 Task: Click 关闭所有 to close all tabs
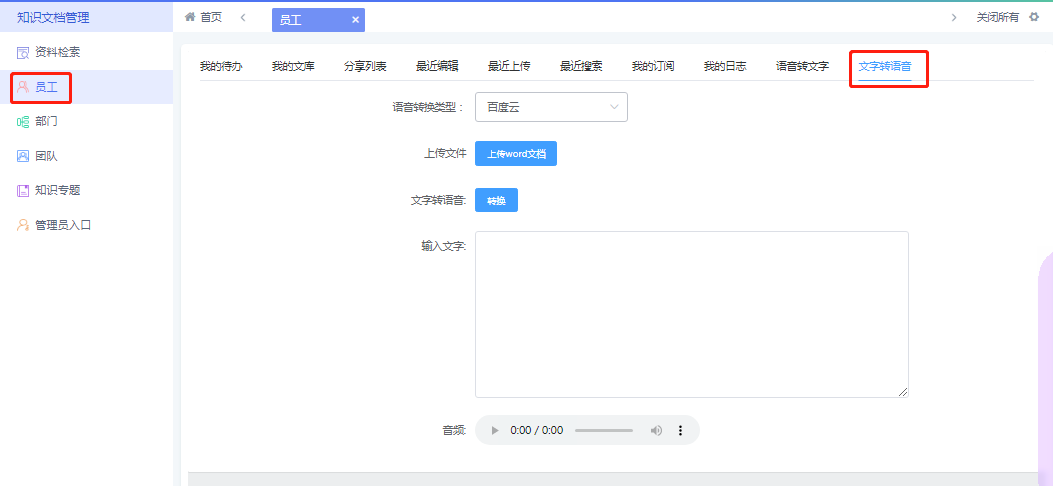997,17
